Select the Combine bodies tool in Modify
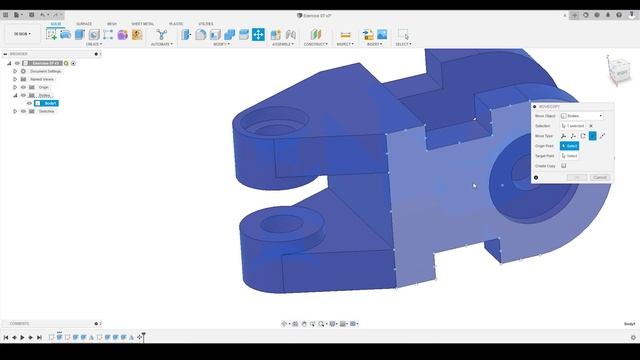 point(229,35)
